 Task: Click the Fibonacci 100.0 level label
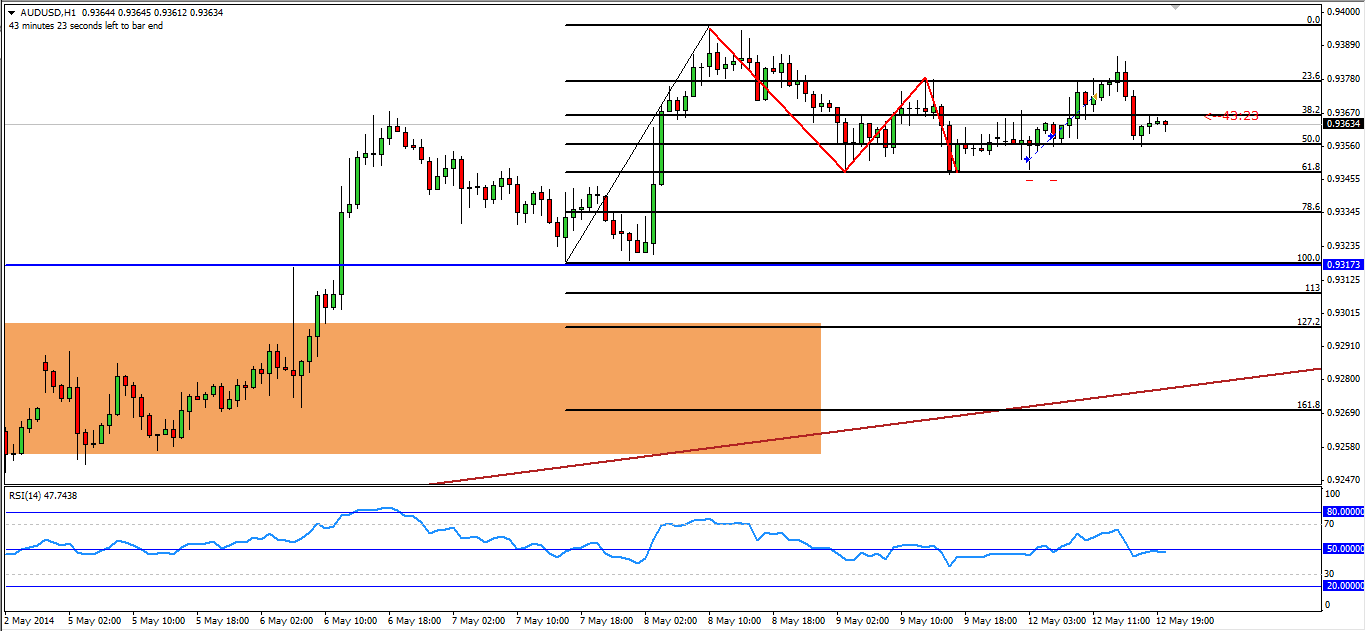click(1309, 257)
